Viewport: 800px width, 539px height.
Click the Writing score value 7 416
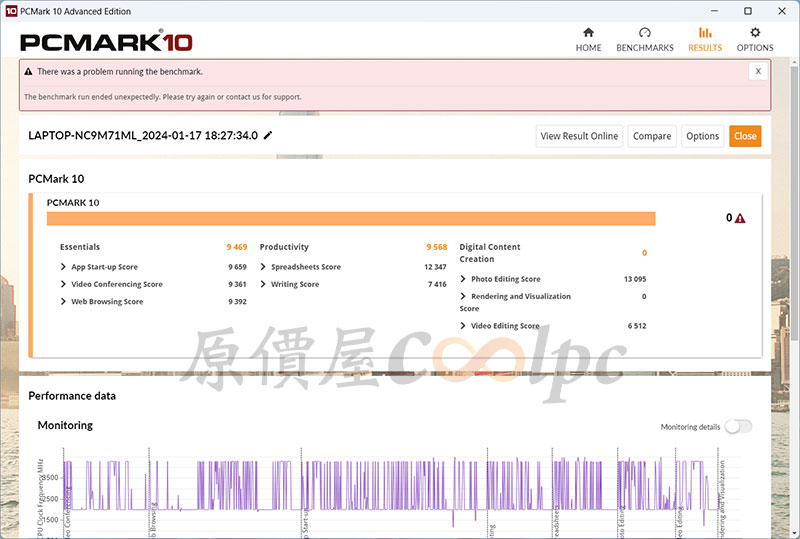tap(437, 284)
